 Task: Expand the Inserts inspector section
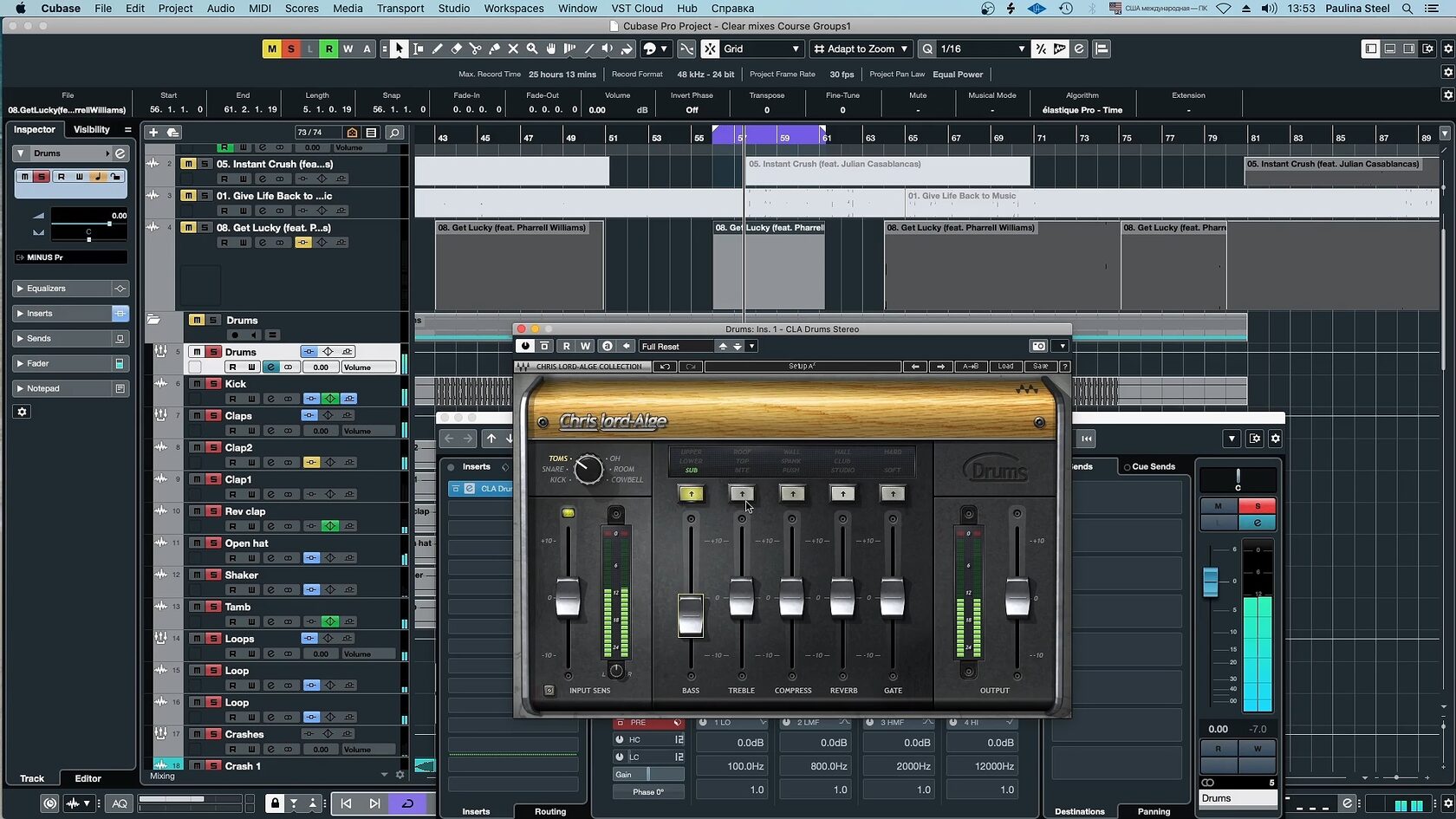pos(71,314)
